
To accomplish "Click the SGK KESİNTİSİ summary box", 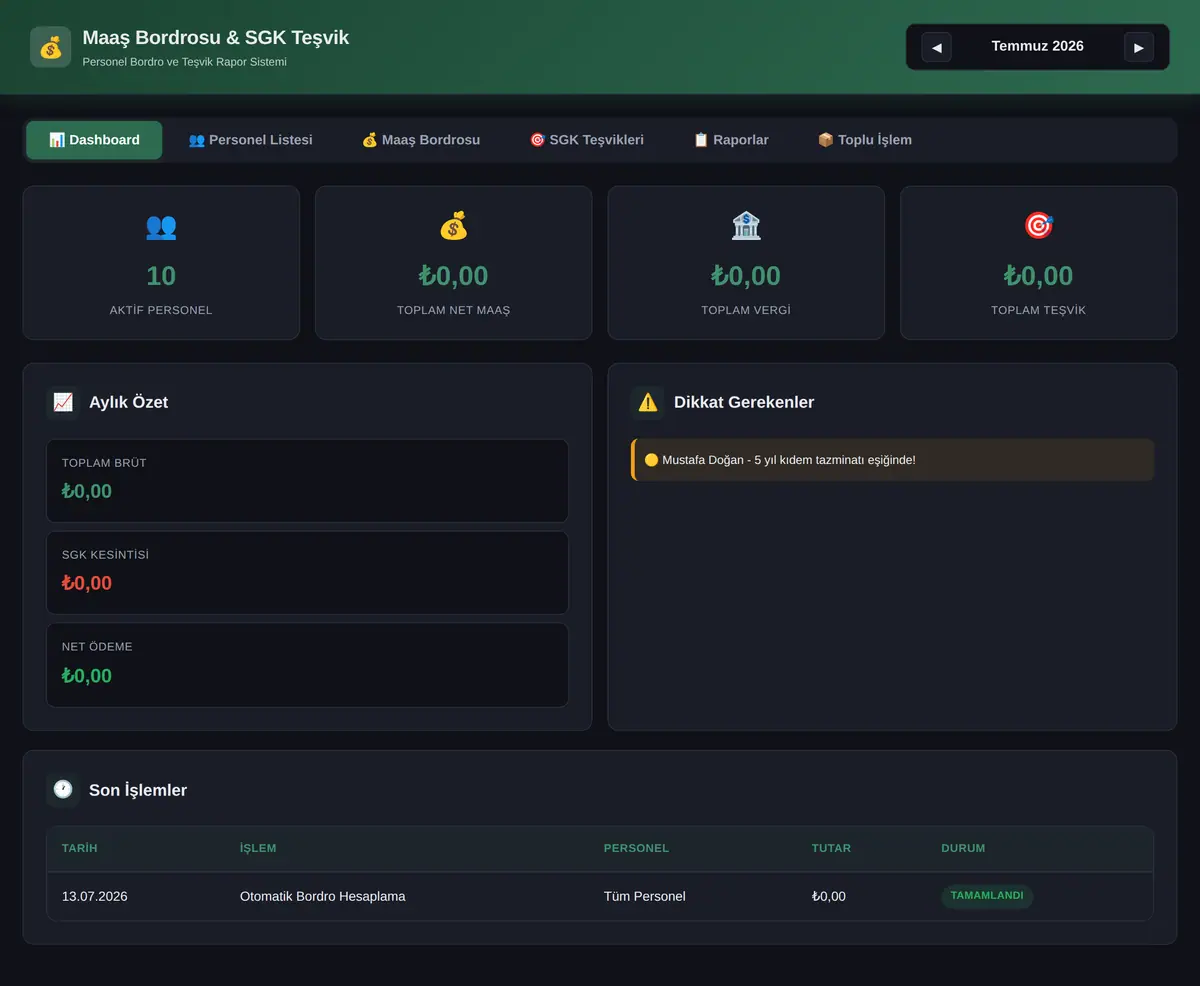I will [307, 573].
